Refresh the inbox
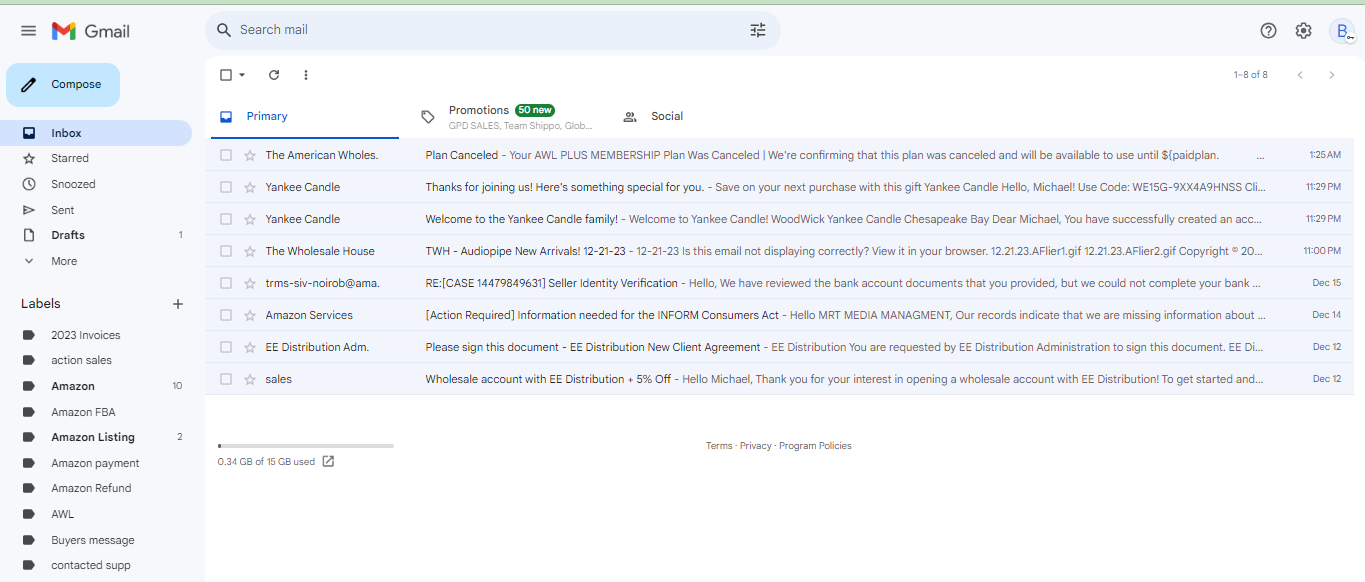The image size is (1365, 582). click(x=274, y=75)
